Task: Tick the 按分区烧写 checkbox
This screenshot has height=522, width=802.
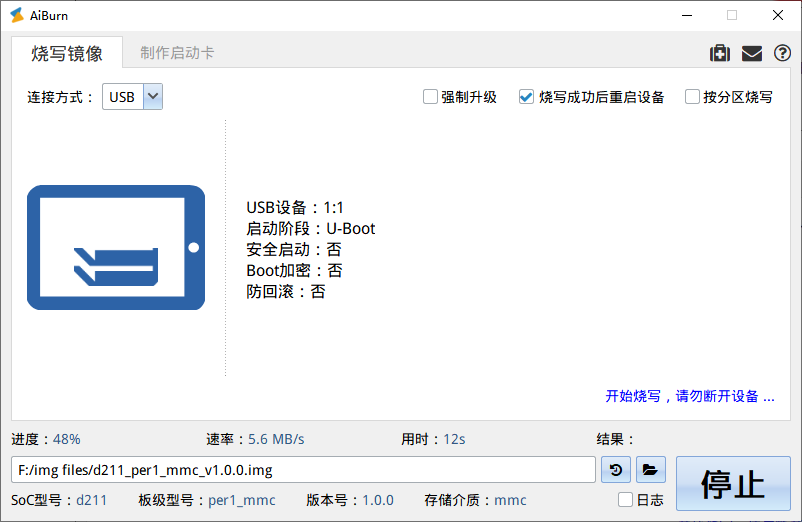Action: [692, 97]
